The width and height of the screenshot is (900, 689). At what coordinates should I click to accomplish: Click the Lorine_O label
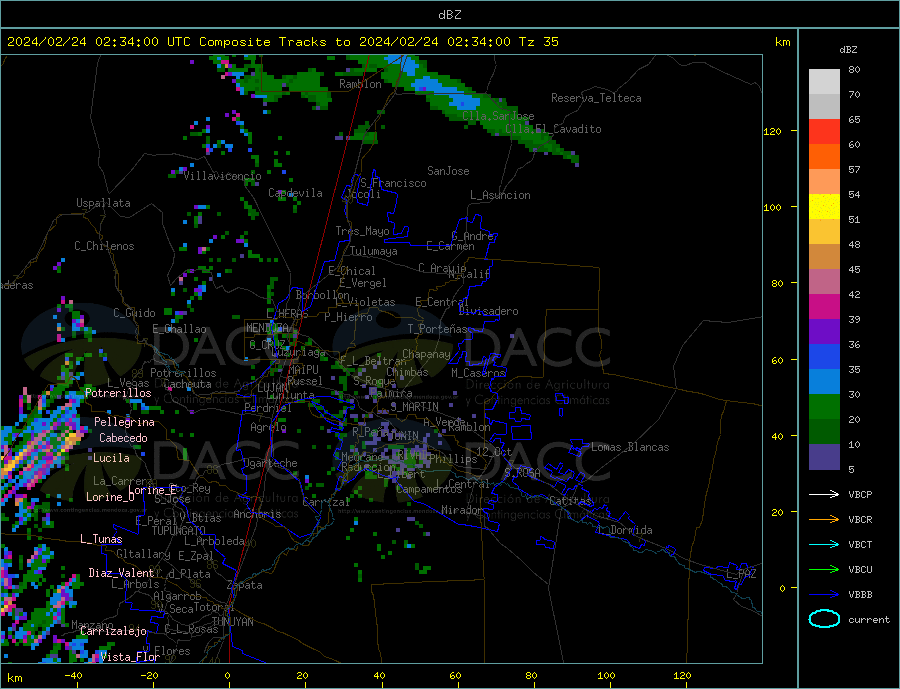click(x=110, y=497)
